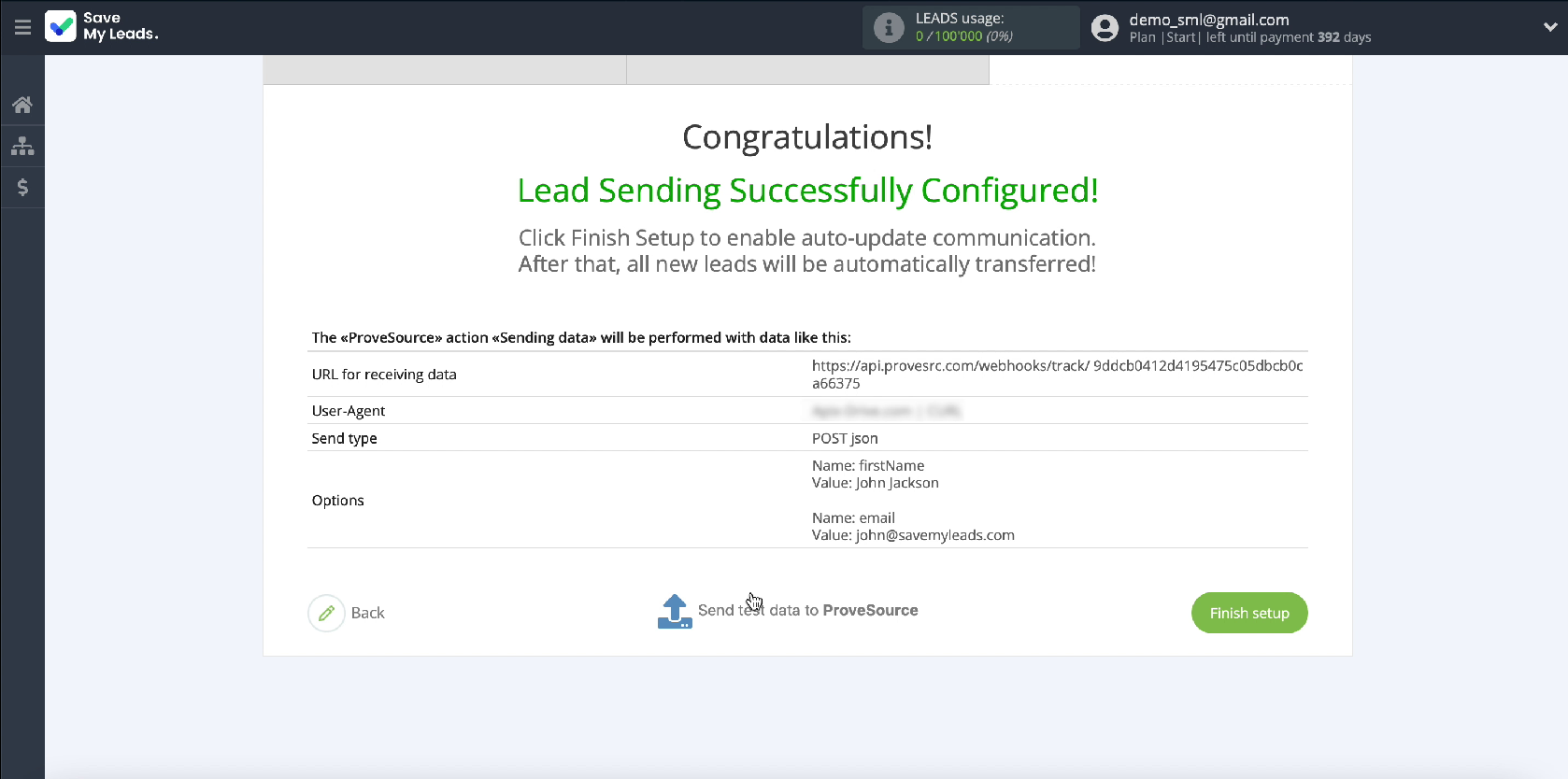The width and height of the screenshot is (1568, 779).
Task: Expand the account dropdown chevron
Action: 1550,27
